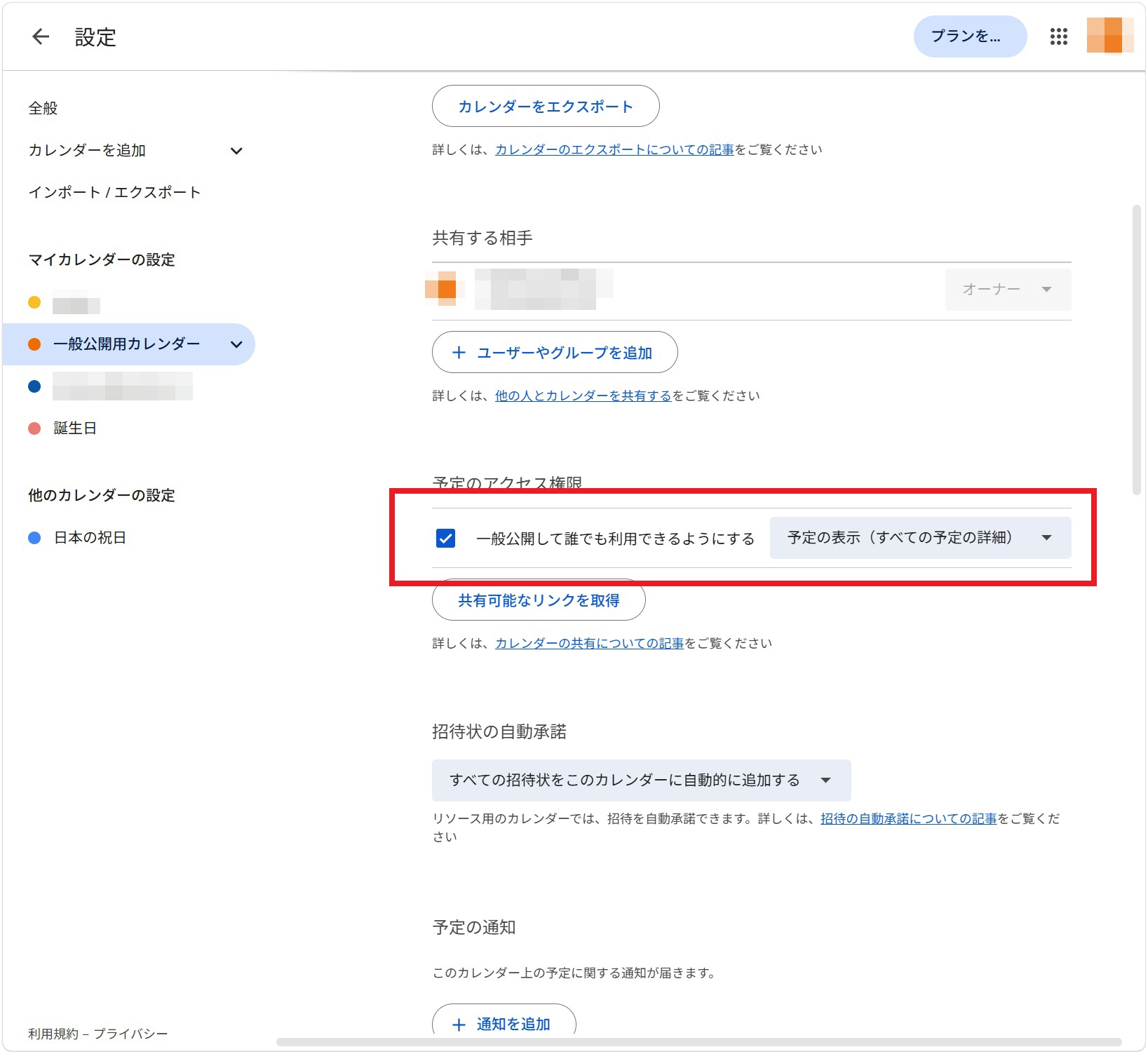1148x1054 pixels.
Task: Toggle public sharing for this calendar
Action: pyautogui.click(x=447, y=539)
